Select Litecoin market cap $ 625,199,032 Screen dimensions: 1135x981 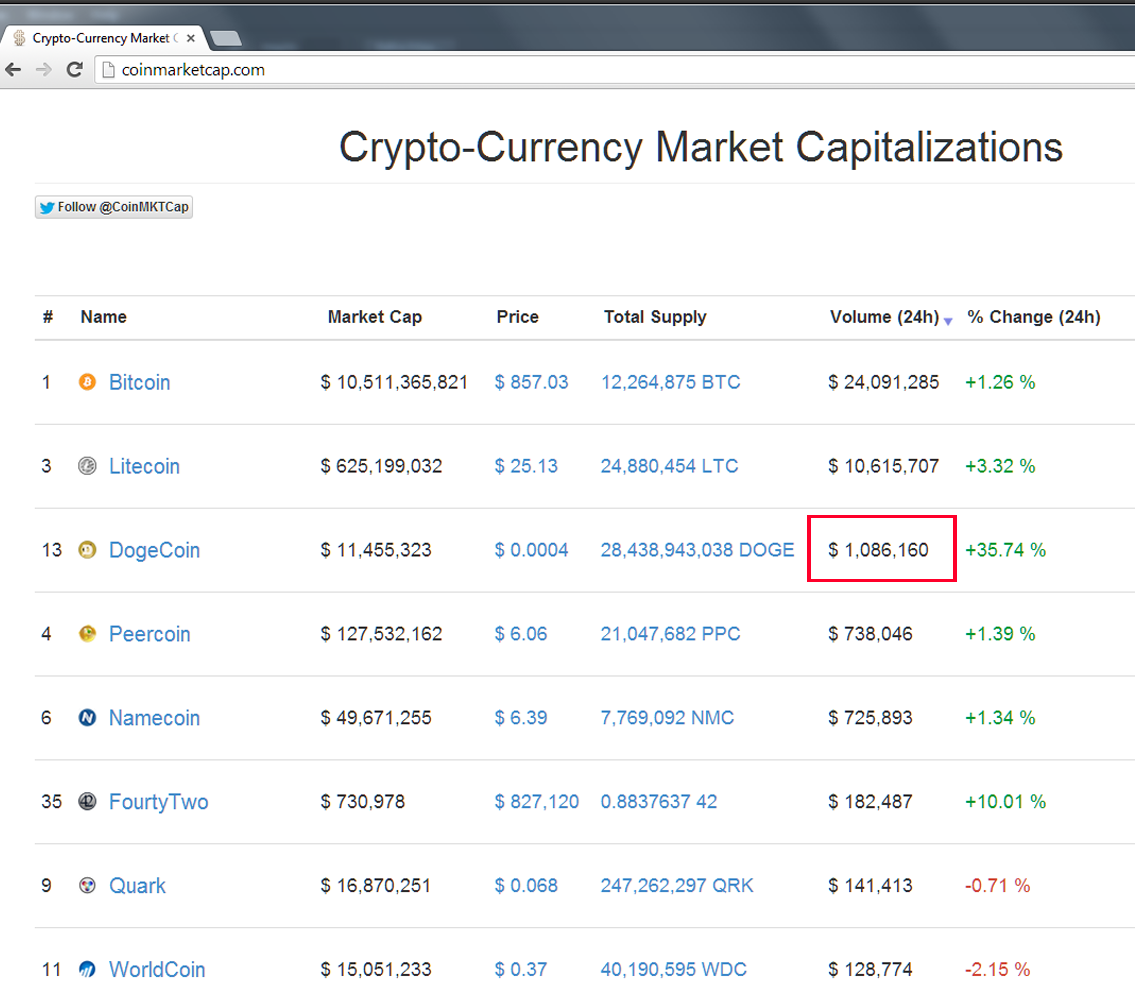[381, 466]
